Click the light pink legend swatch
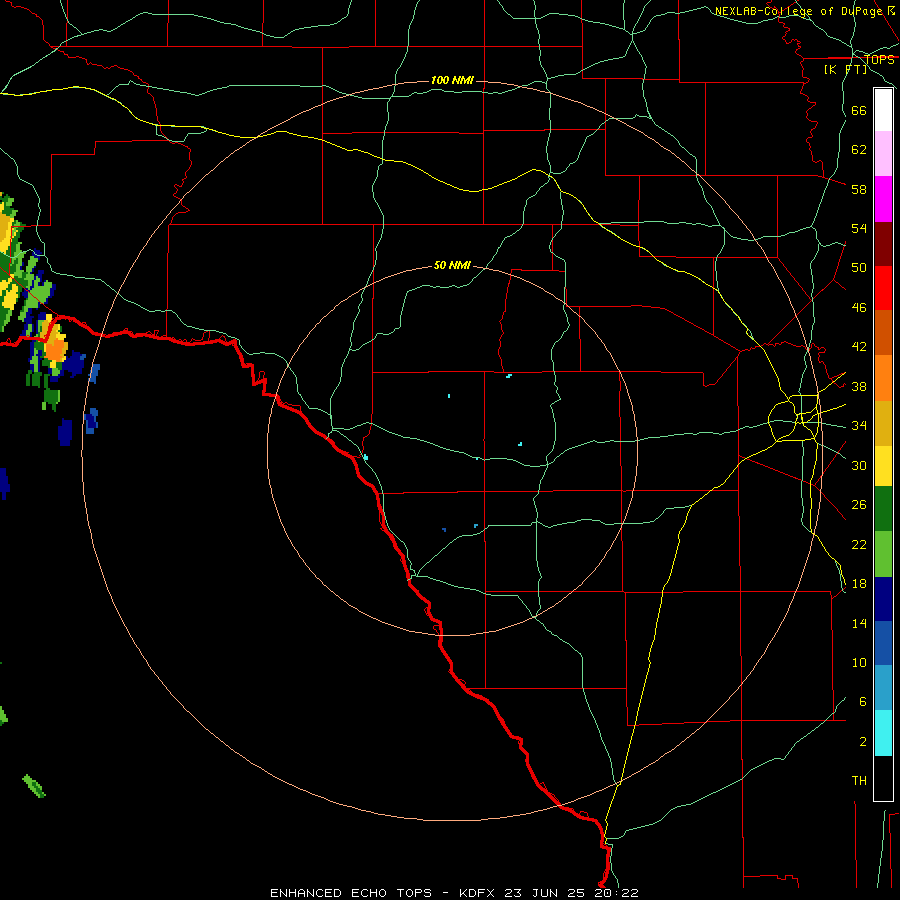Screen dimensions: 900x900 883,153
